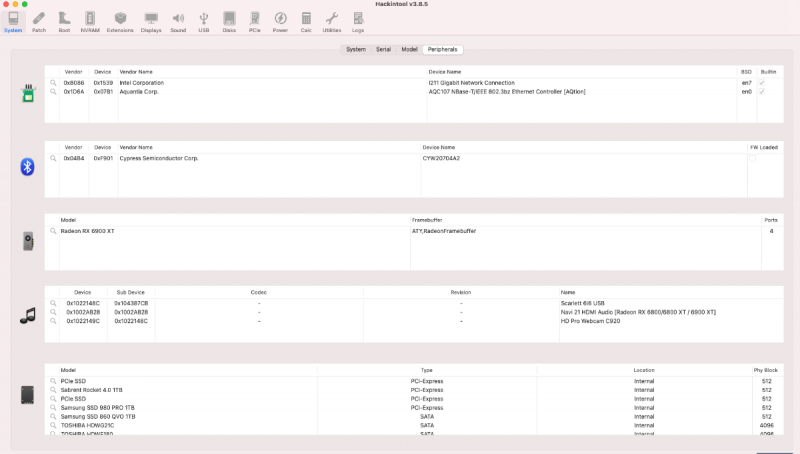Click the Codec column header

tap(259, 292)
